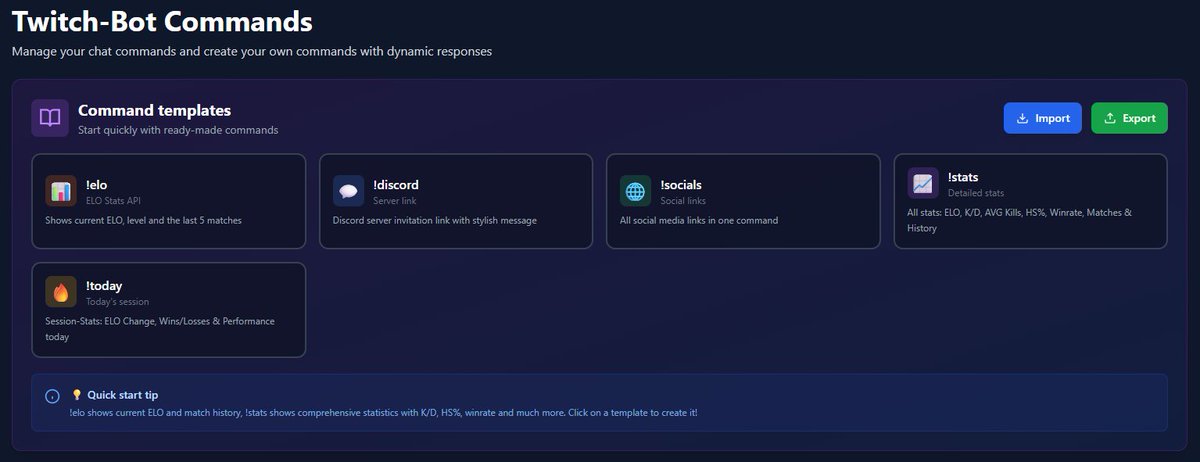
Task: Select the !socials template title
Action: 681,184
